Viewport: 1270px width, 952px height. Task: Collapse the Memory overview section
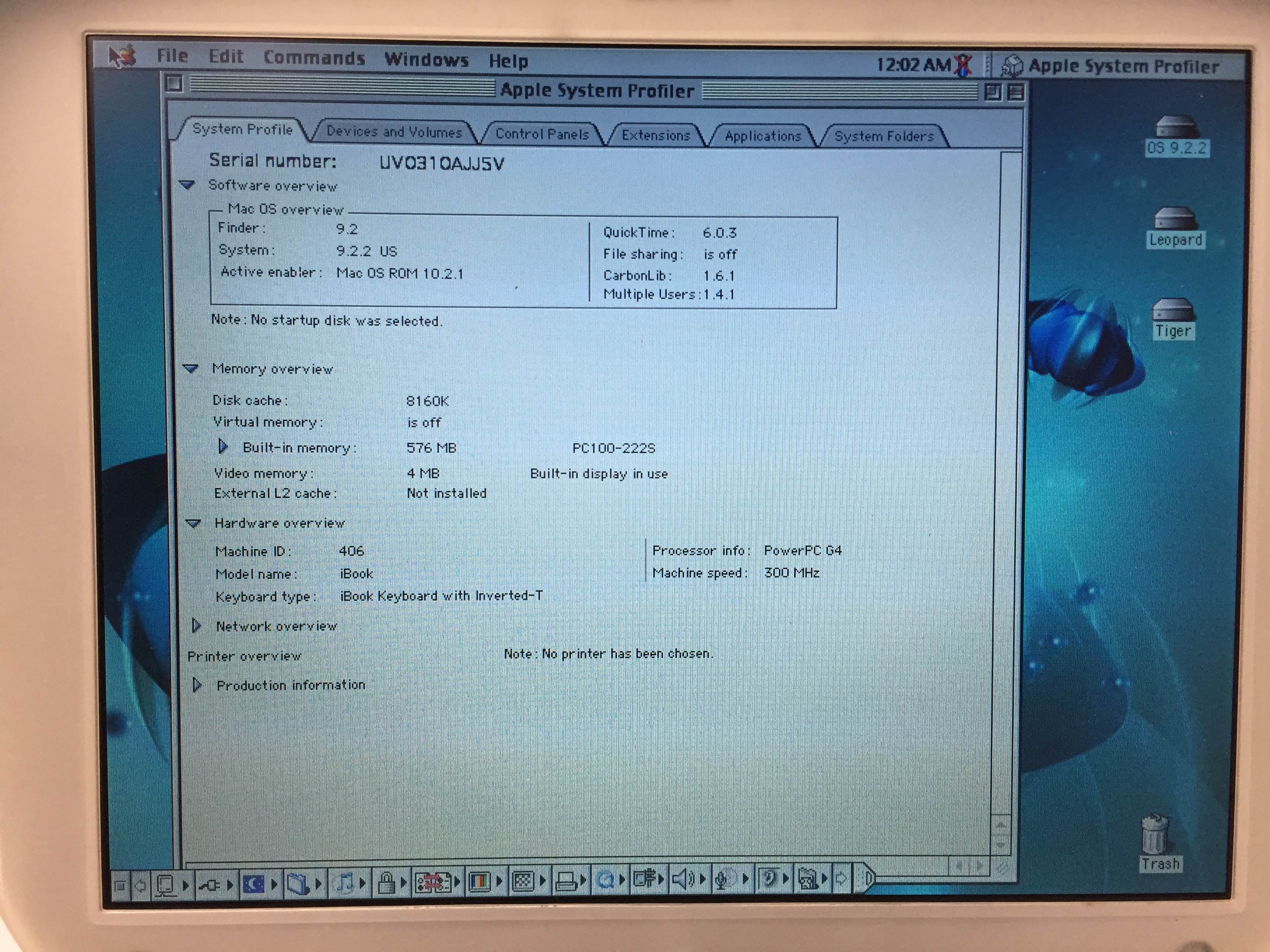[x=191, y=368]
